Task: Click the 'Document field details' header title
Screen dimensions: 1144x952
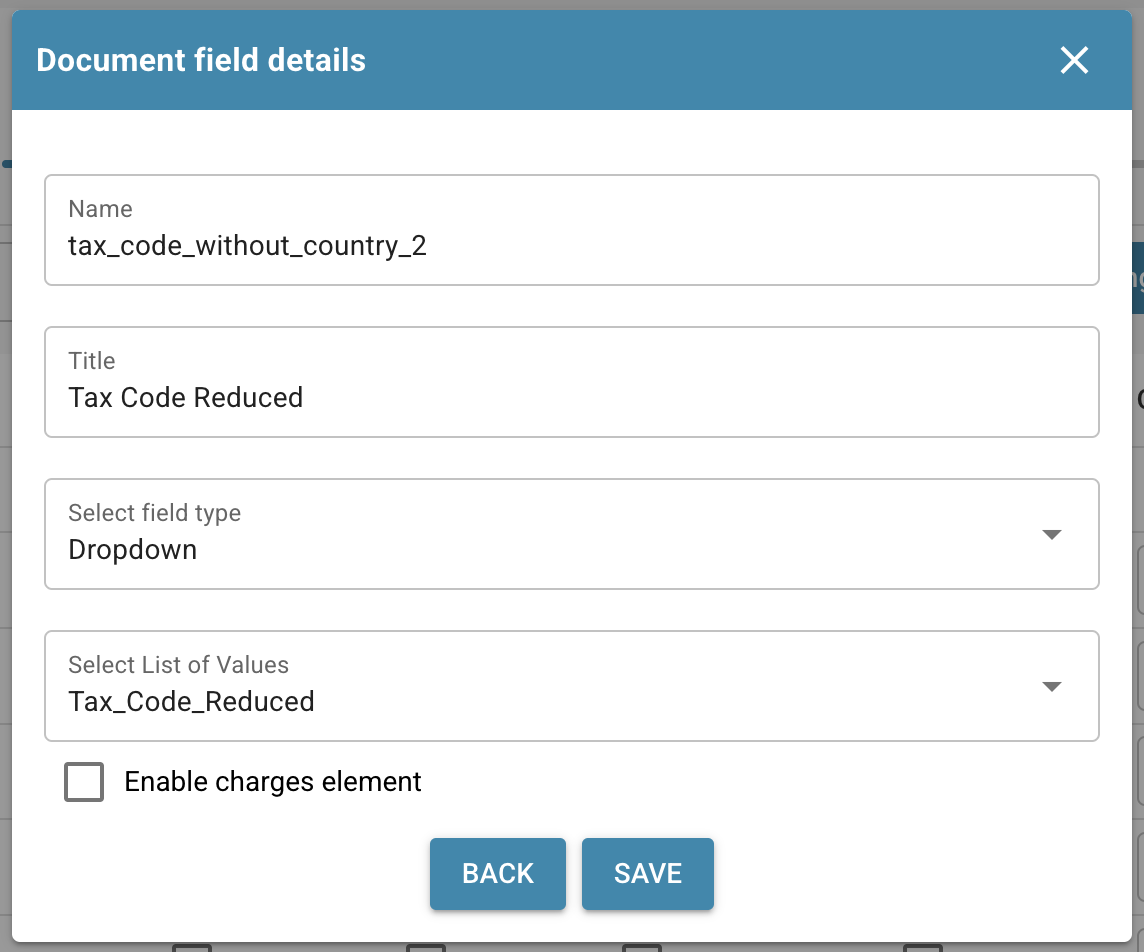Action: [x=201, y=61]
